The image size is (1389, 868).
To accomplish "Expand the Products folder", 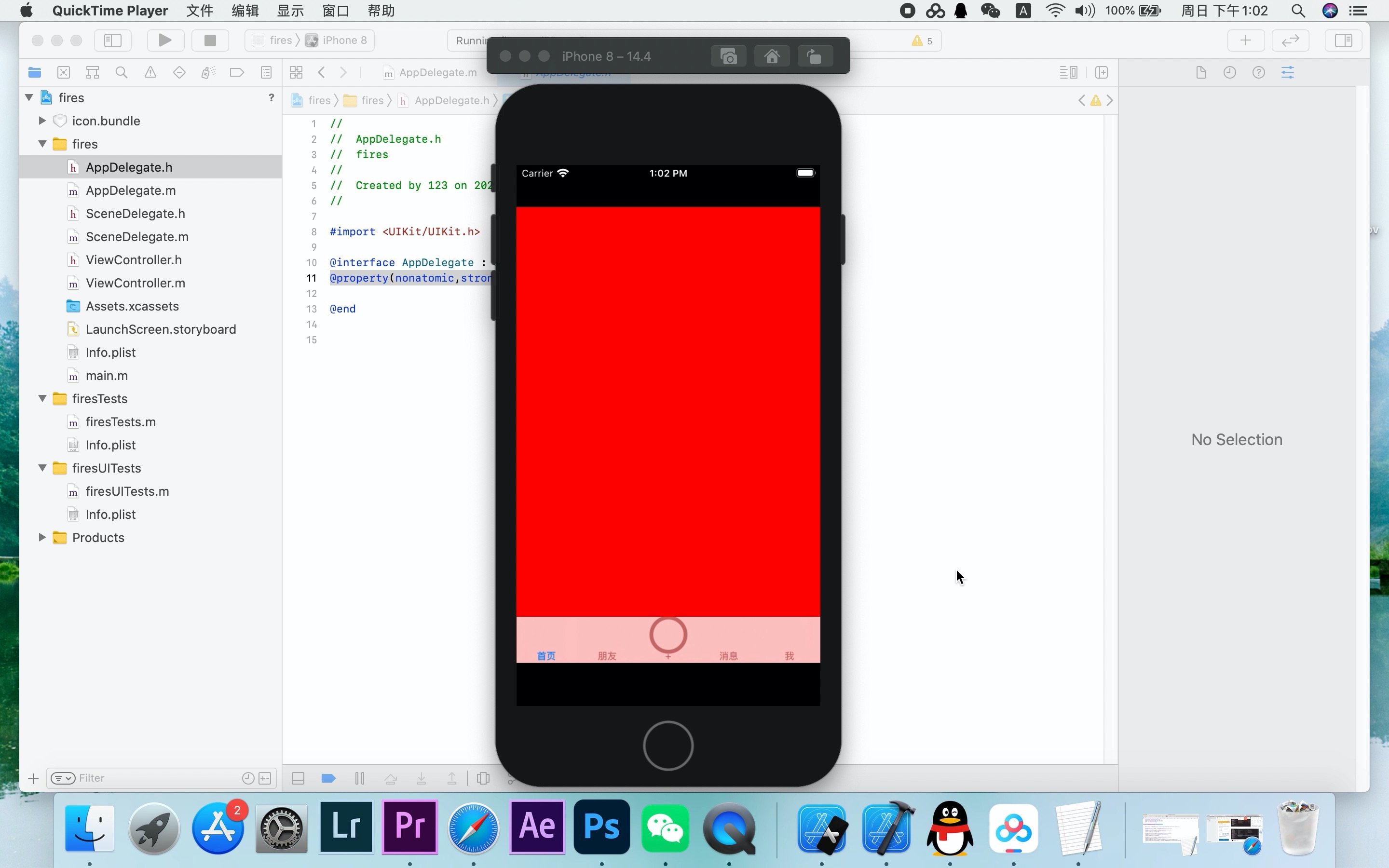I will tap(42, 537).
